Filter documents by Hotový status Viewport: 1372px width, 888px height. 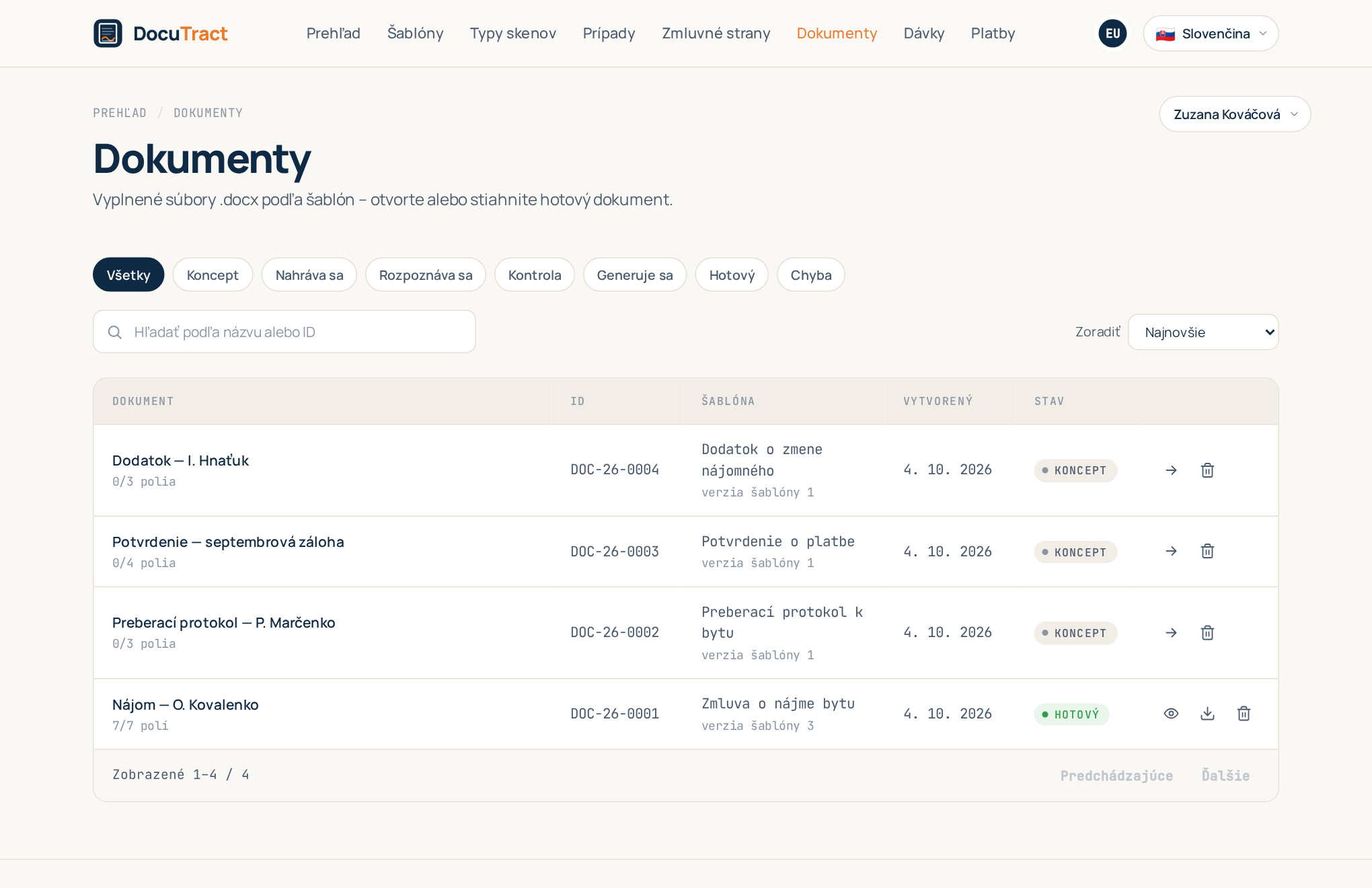point(732,274)
